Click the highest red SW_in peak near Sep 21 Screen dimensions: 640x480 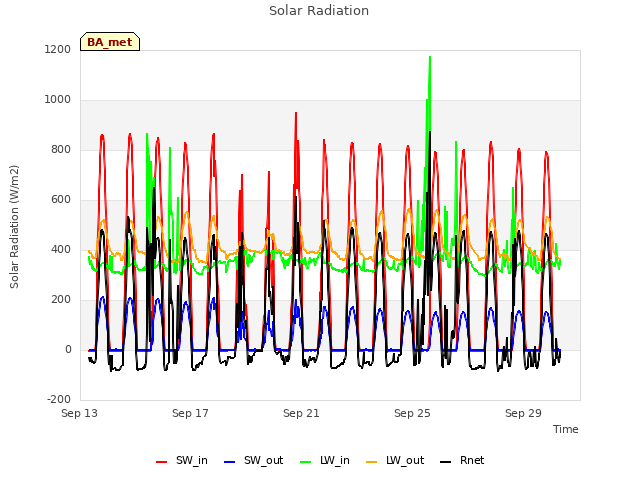pos(296,113)
